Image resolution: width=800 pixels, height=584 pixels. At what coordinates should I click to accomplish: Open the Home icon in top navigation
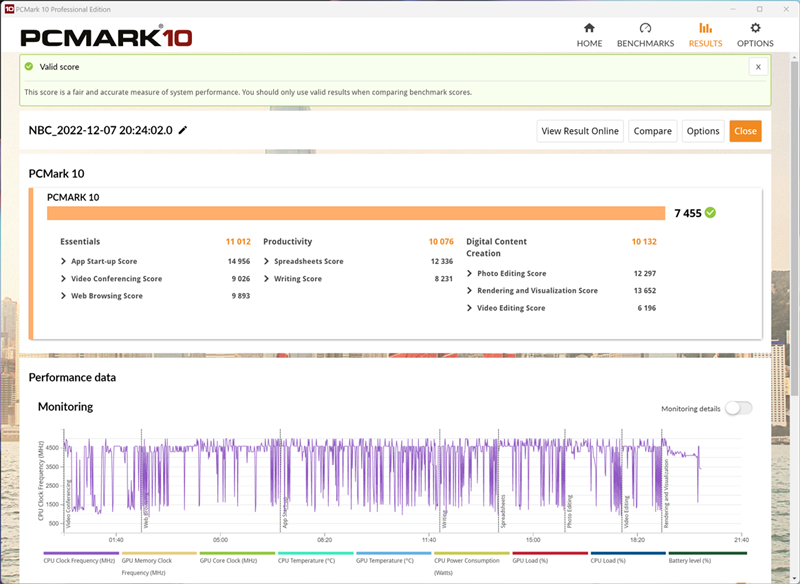pos(589,29)
